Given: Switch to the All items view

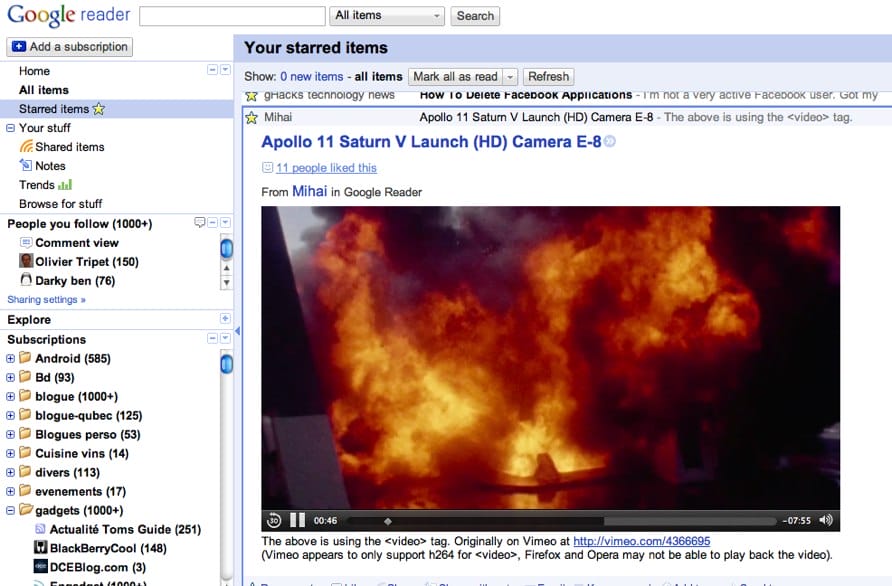Looking at the screenshot, I should (x=42, y=89).
